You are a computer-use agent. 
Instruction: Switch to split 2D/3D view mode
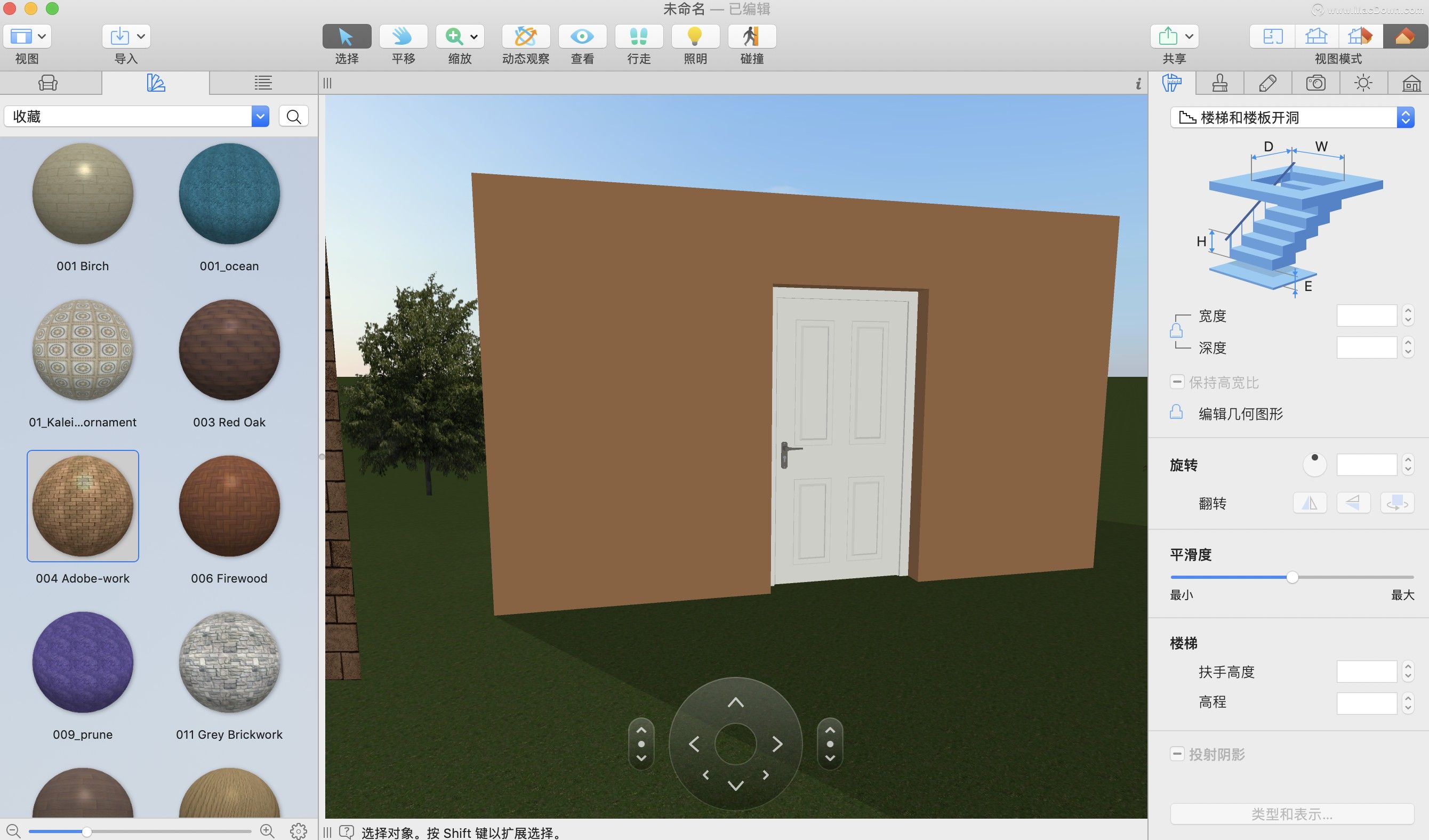pyautogui.click(x=1360, y=36)
